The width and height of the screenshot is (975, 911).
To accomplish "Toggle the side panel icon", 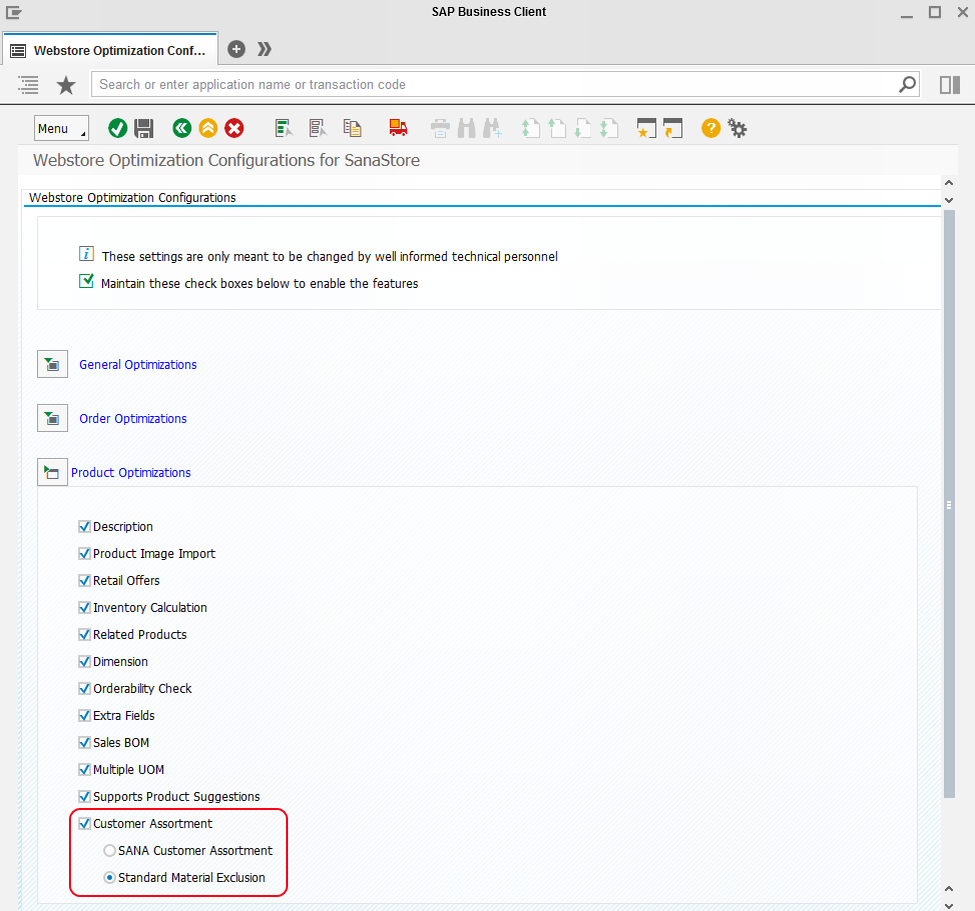I will (950, 85).
